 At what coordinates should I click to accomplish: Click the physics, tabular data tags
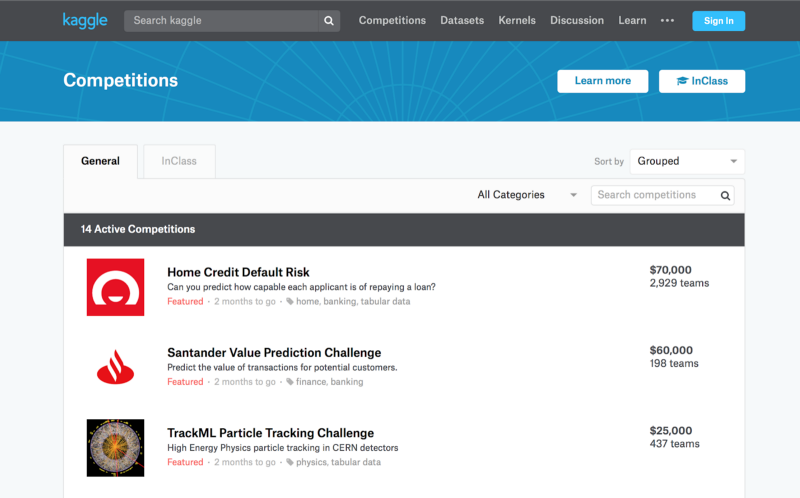[338, 462]
